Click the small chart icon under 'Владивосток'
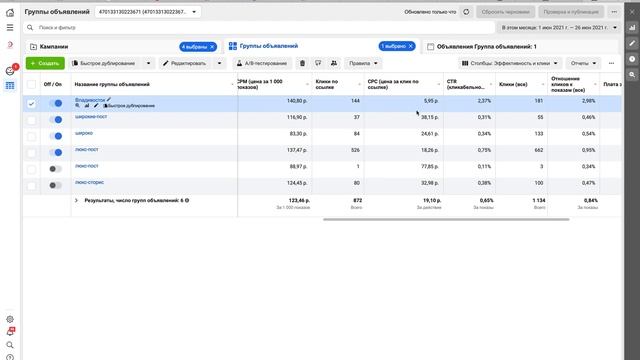This screenshot has height=360, width=640. coord(87,106)
